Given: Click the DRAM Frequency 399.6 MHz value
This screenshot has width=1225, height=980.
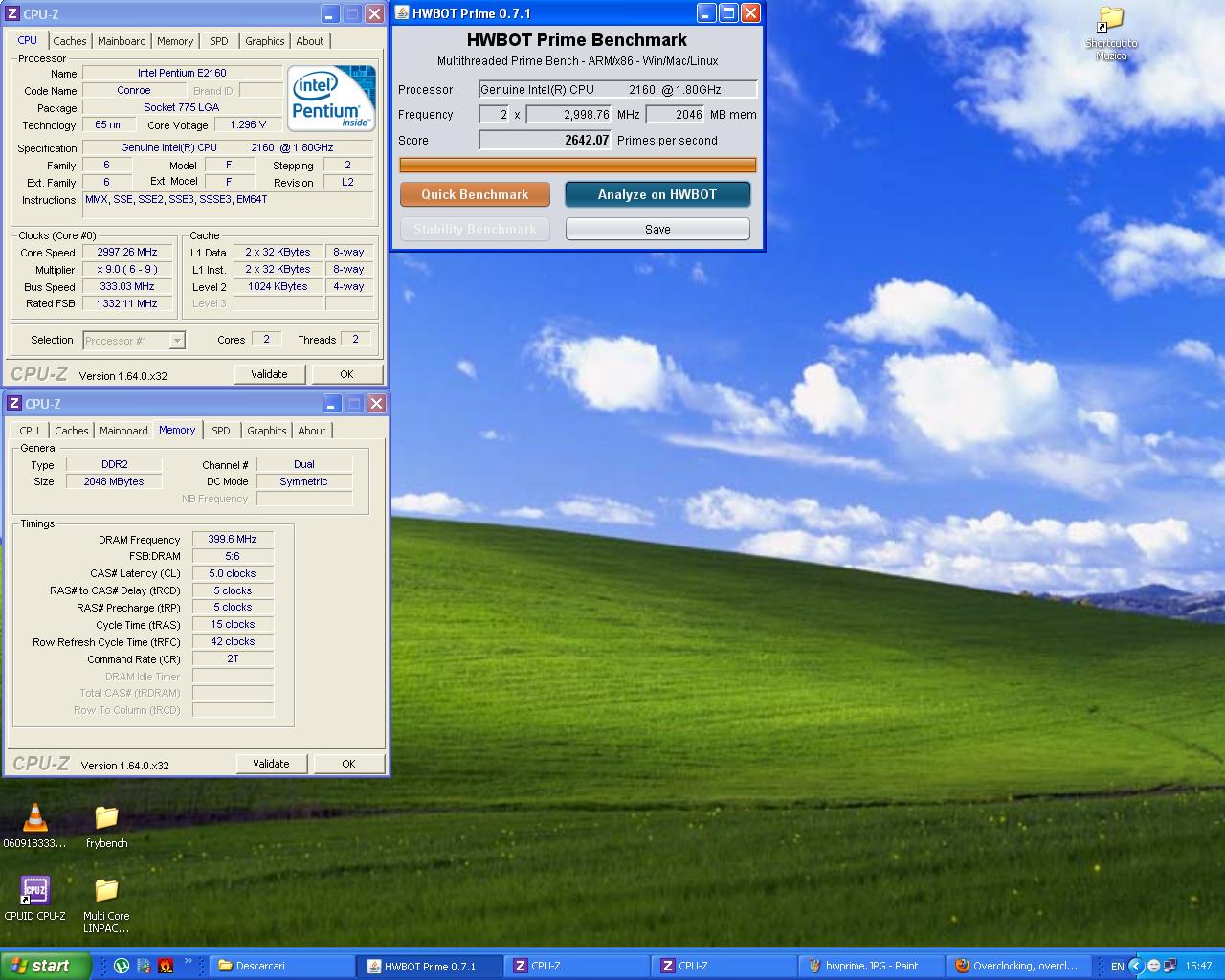Looking at the screenshot, I should [233, 539].
